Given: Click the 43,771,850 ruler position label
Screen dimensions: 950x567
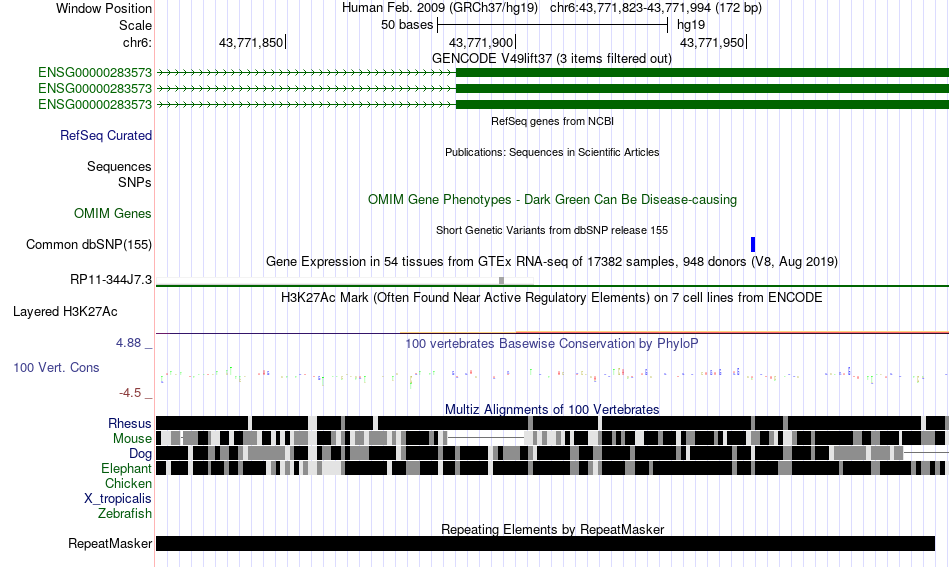Looking at the screenshot, I should point(251,43).
